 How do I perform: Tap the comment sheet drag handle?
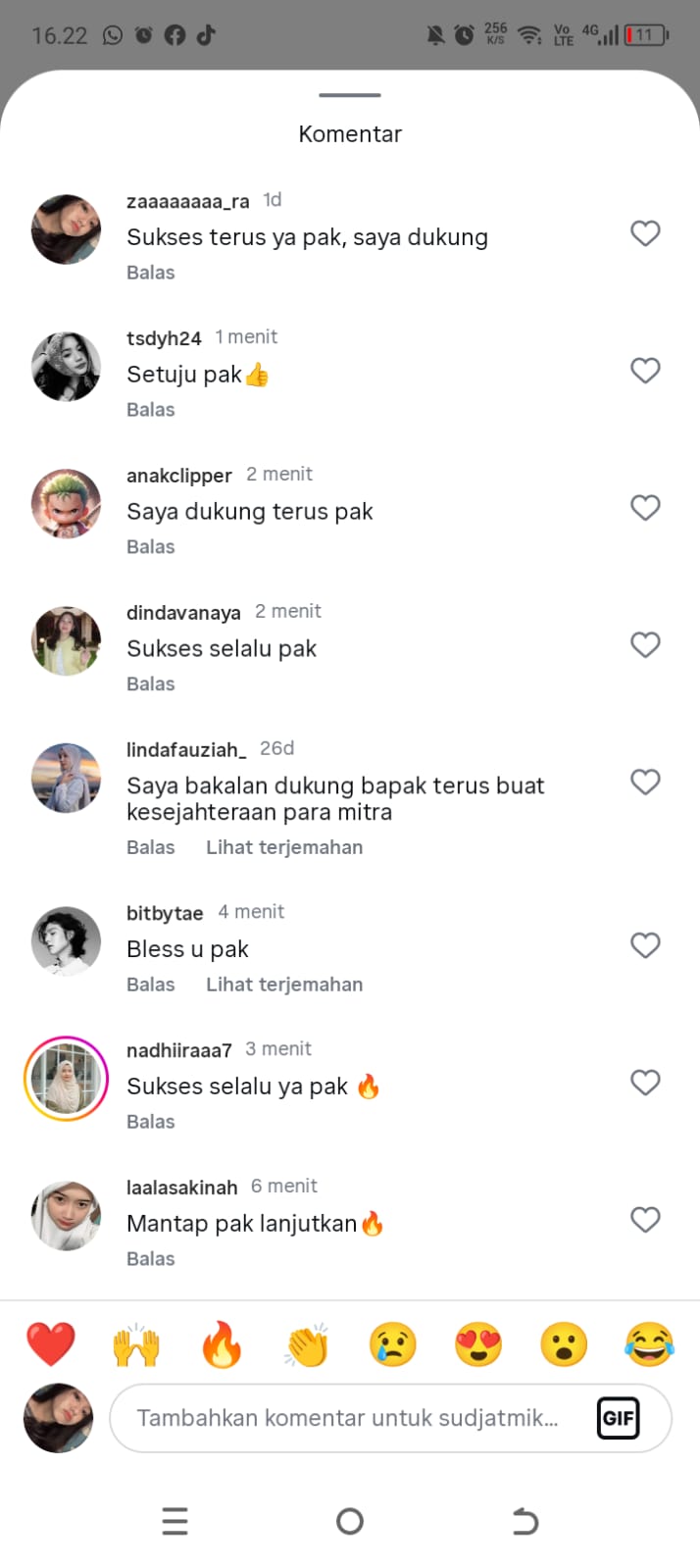pos(350,95)
